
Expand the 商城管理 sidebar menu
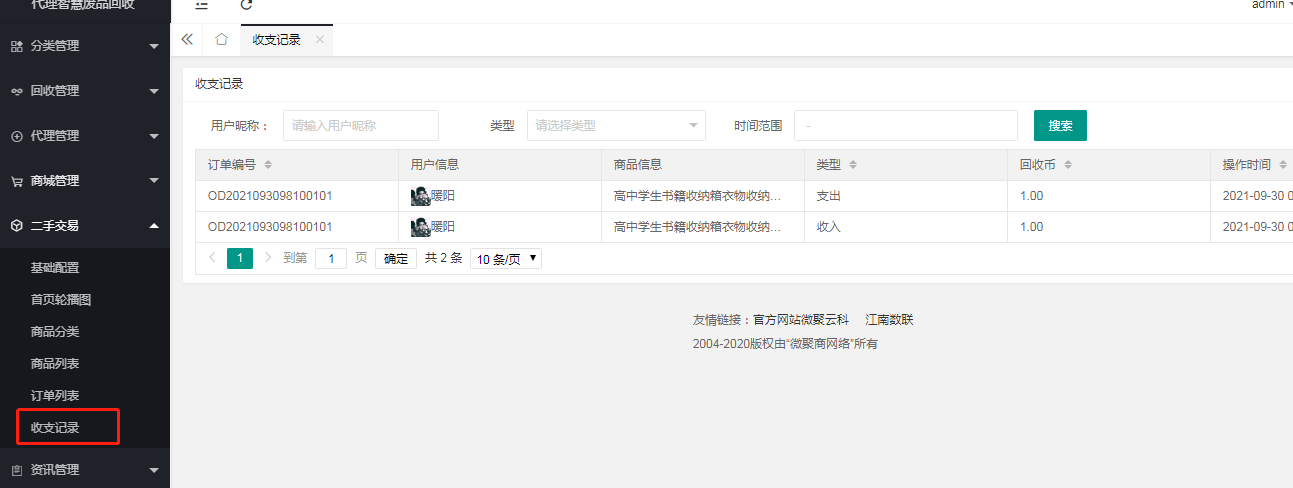click(85, 181)
